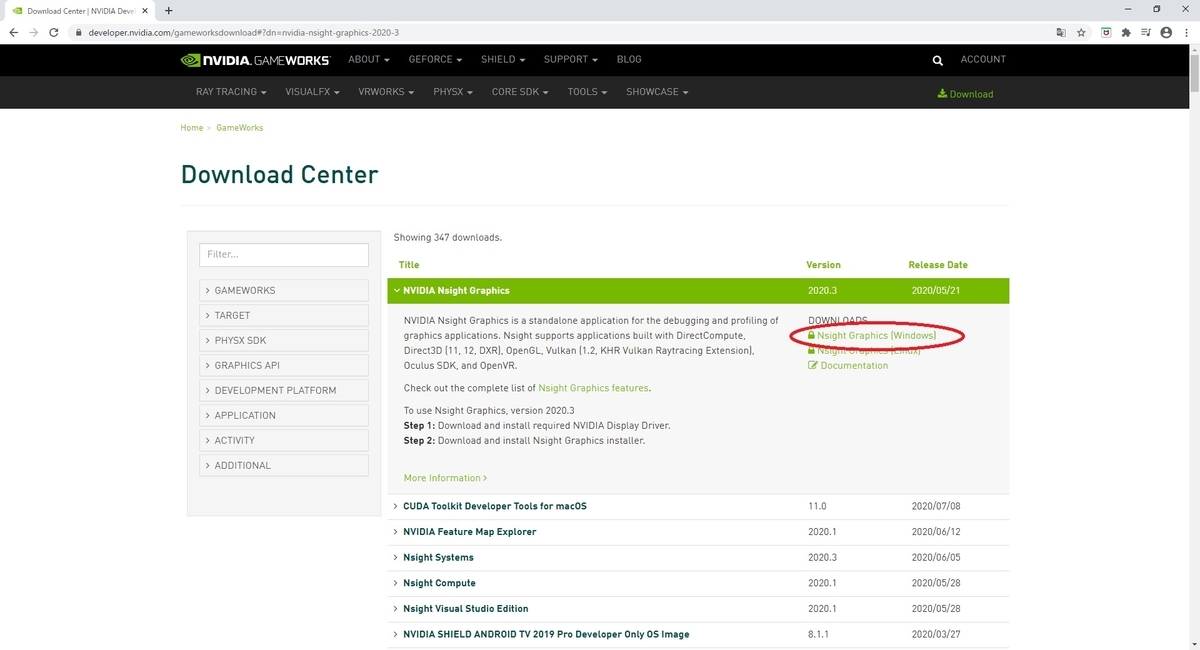Open the Nsight Graphics Documentation link

pyautogui.click(x=848, y=366)
